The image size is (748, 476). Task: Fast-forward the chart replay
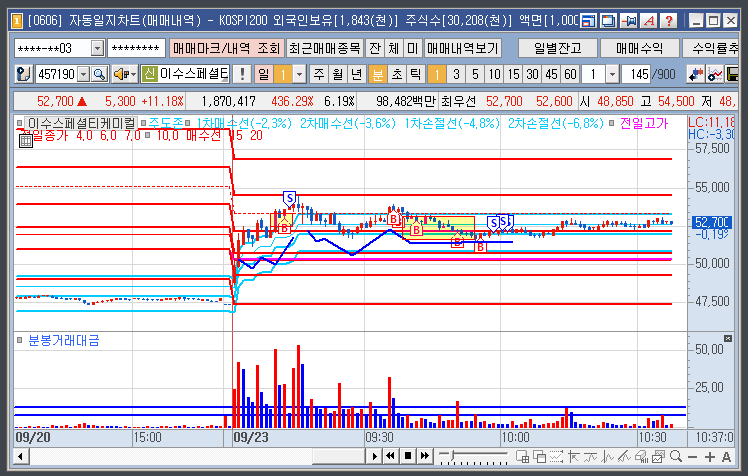pyautogui.click(x=425, y=456)
